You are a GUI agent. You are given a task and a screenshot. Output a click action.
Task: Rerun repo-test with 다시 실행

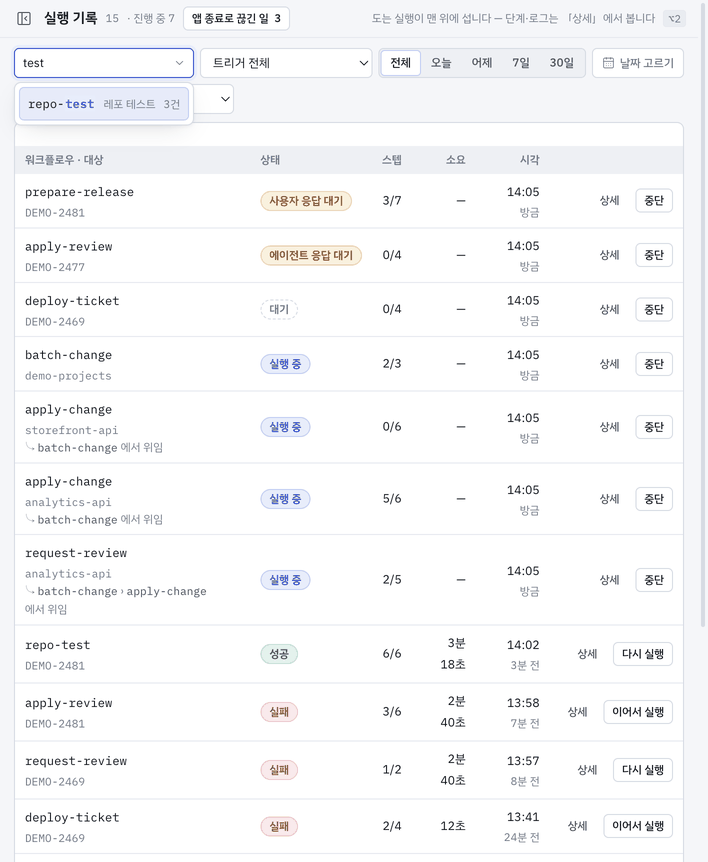pyautogui.click(x=643, y=654)
